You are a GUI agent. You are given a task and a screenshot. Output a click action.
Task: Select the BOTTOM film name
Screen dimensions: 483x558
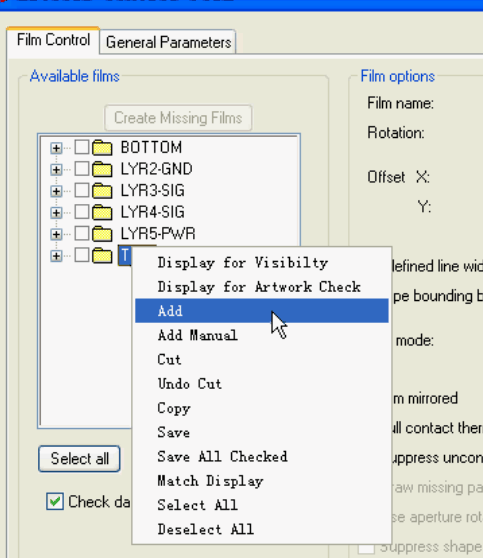(x=151, y=147)
